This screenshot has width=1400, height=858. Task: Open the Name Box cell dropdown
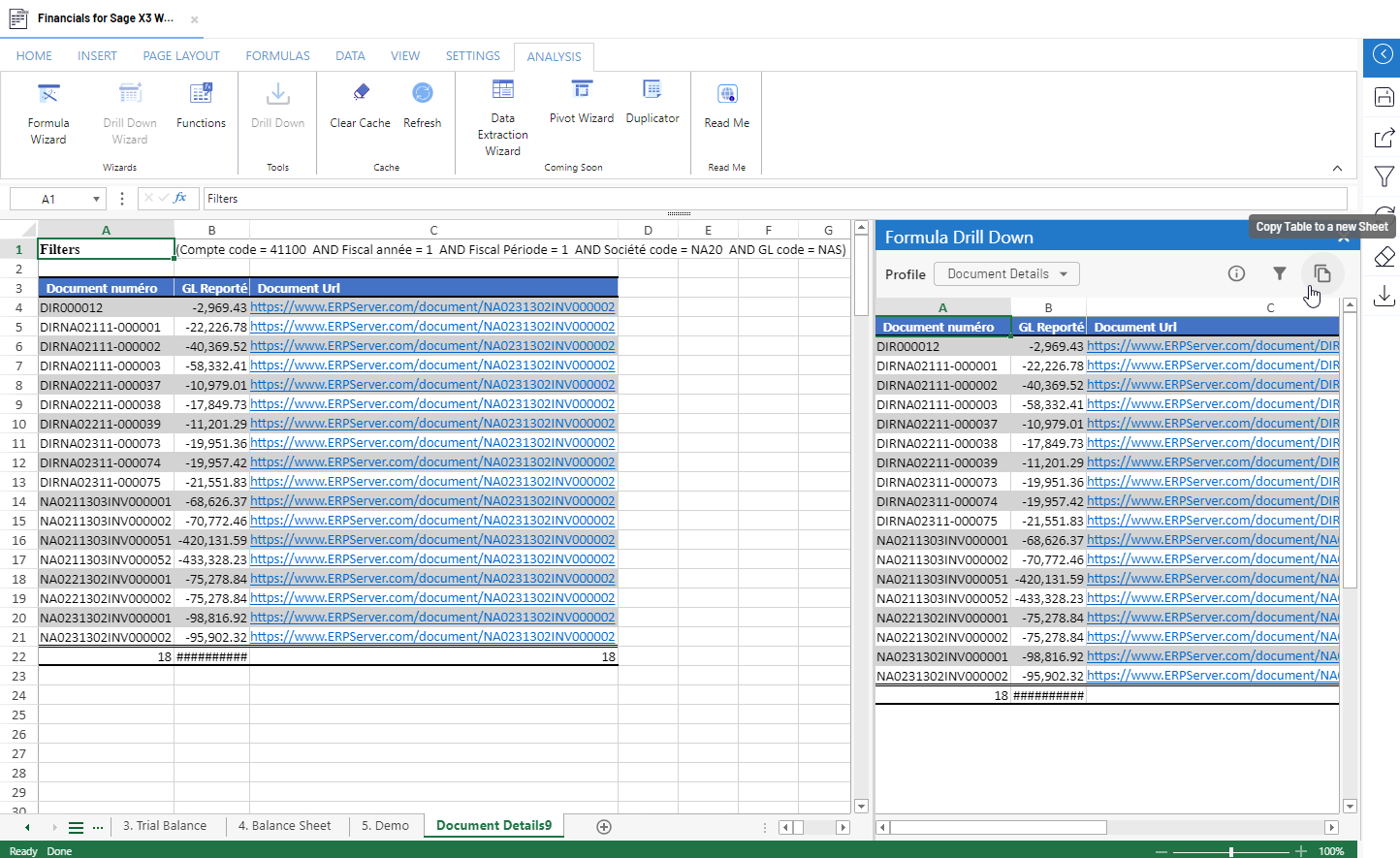96,199
